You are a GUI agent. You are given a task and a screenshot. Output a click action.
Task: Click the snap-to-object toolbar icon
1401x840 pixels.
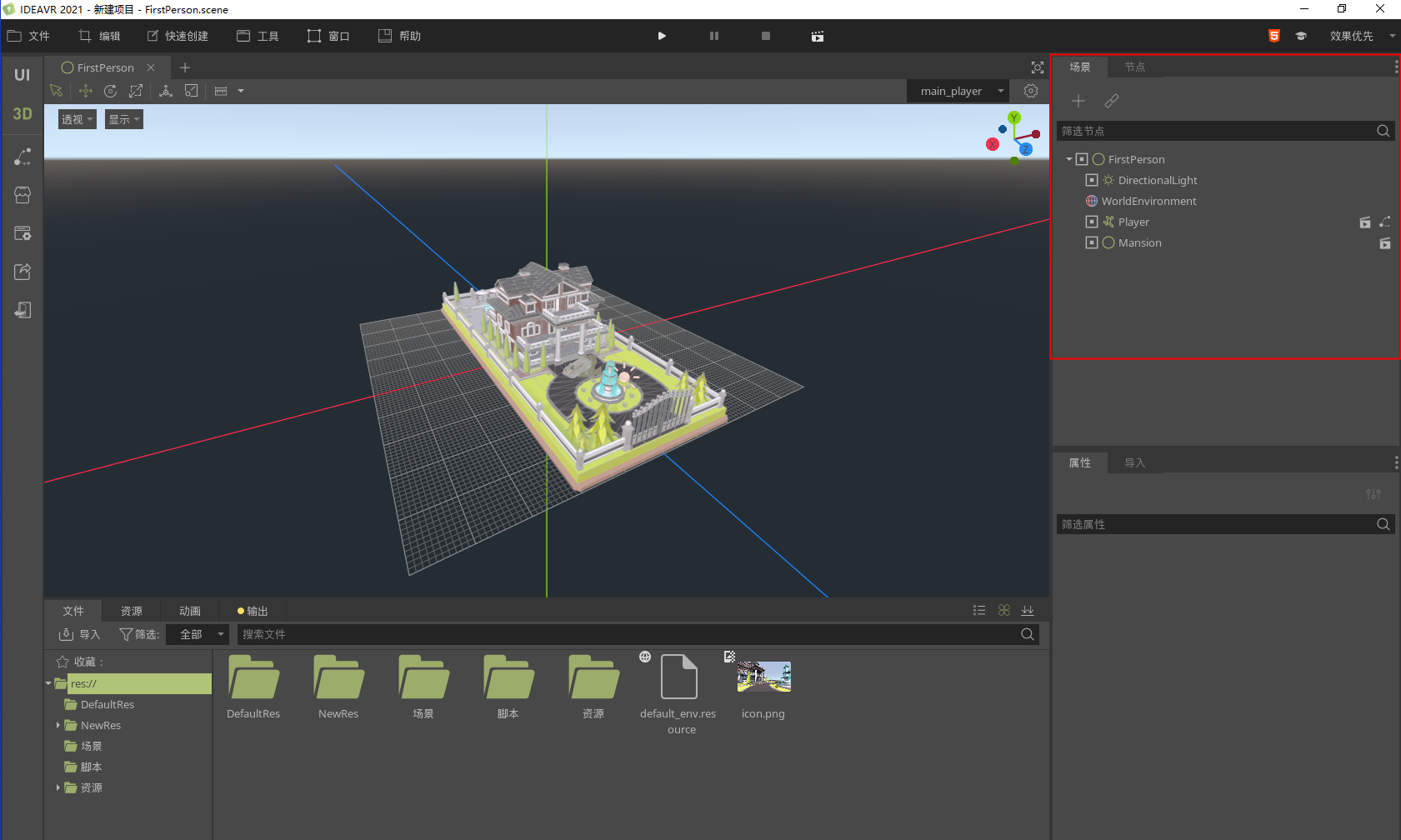pos(191,91)
